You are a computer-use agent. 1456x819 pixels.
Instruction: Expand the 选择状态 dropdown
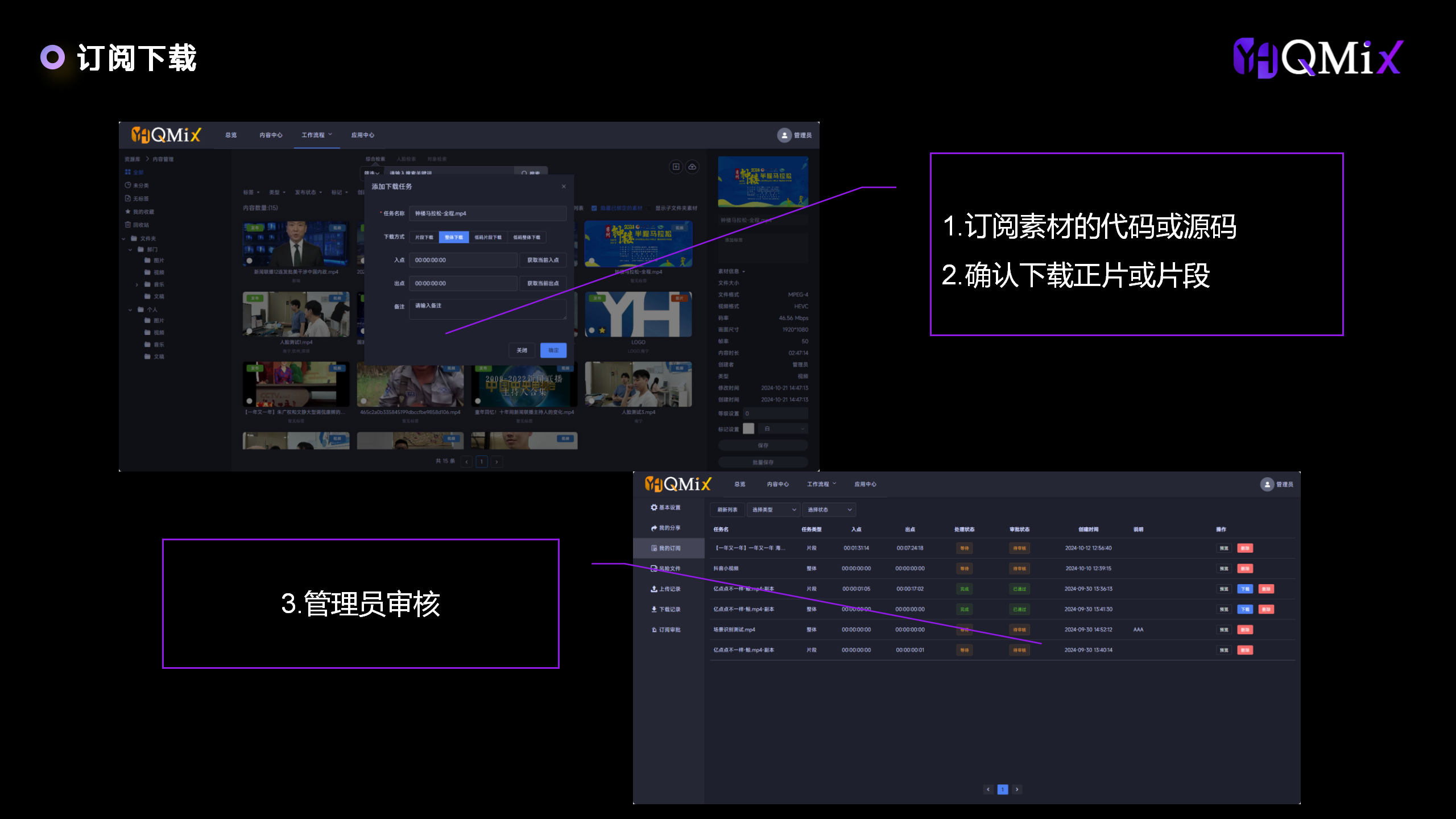tap(829, 510)
